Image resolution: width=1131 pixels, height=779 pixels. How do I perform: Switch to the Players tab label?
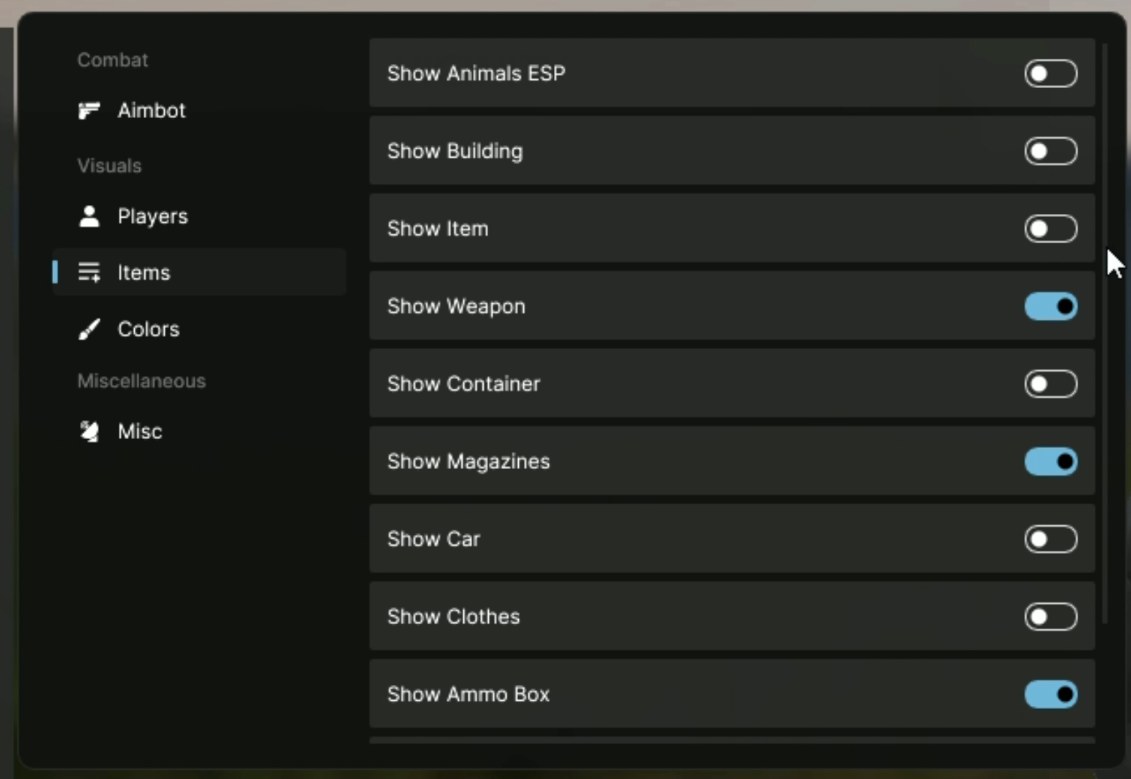152,216
